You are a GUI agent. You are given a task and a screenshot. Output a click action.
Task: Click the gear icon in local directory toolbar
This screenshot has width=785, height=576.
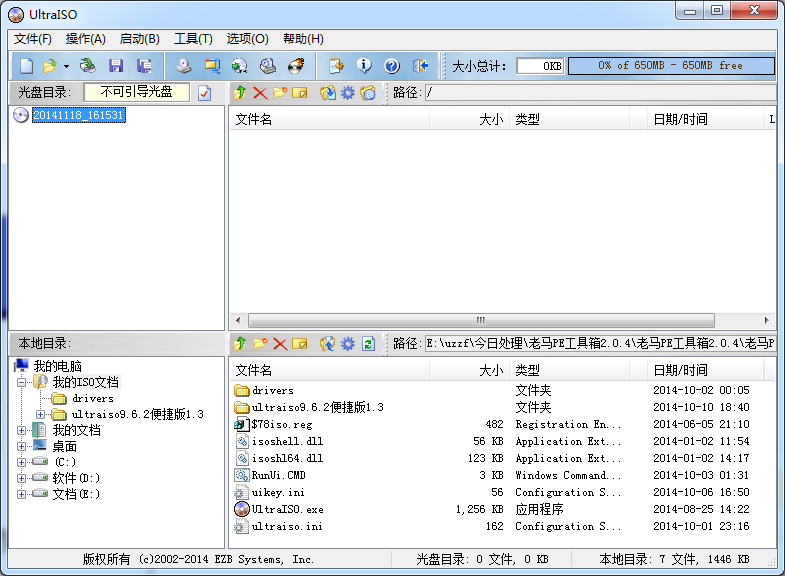[347, 344]
